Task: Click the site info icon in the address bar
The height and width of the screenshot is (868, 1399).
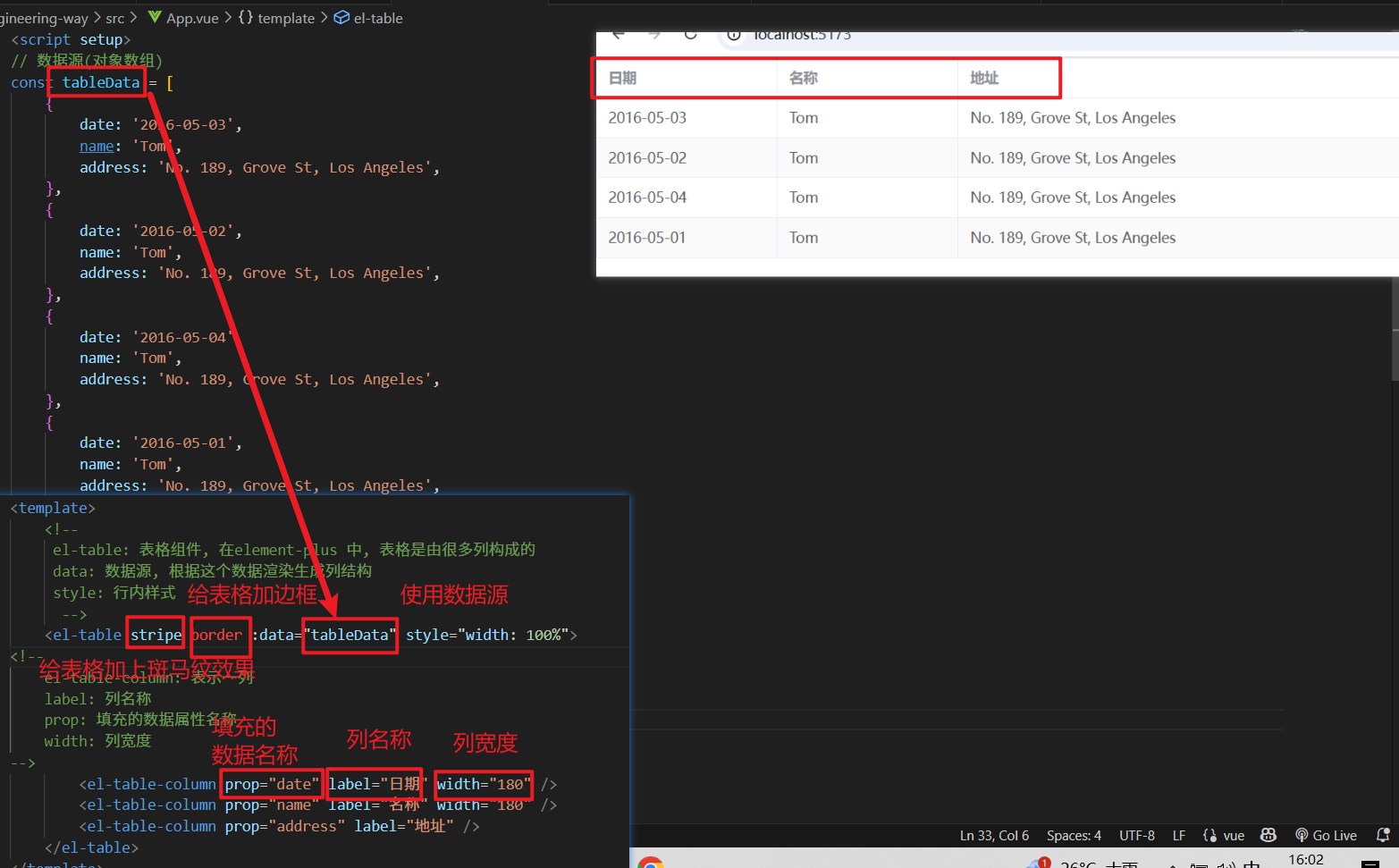Action: click(734, 35)
